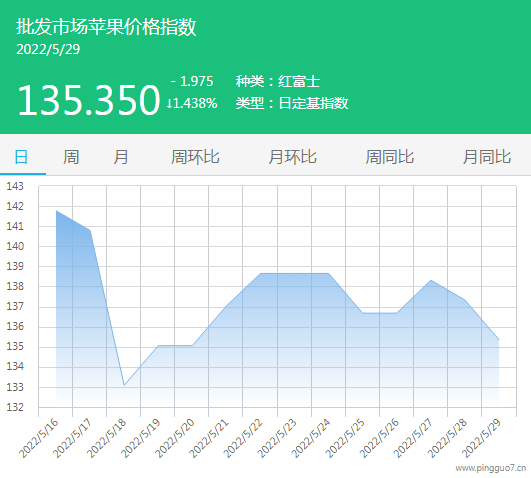Click the 2022/5/18 lowest chart point
This screenshot has height=478, width=531.
coord(124,385)
